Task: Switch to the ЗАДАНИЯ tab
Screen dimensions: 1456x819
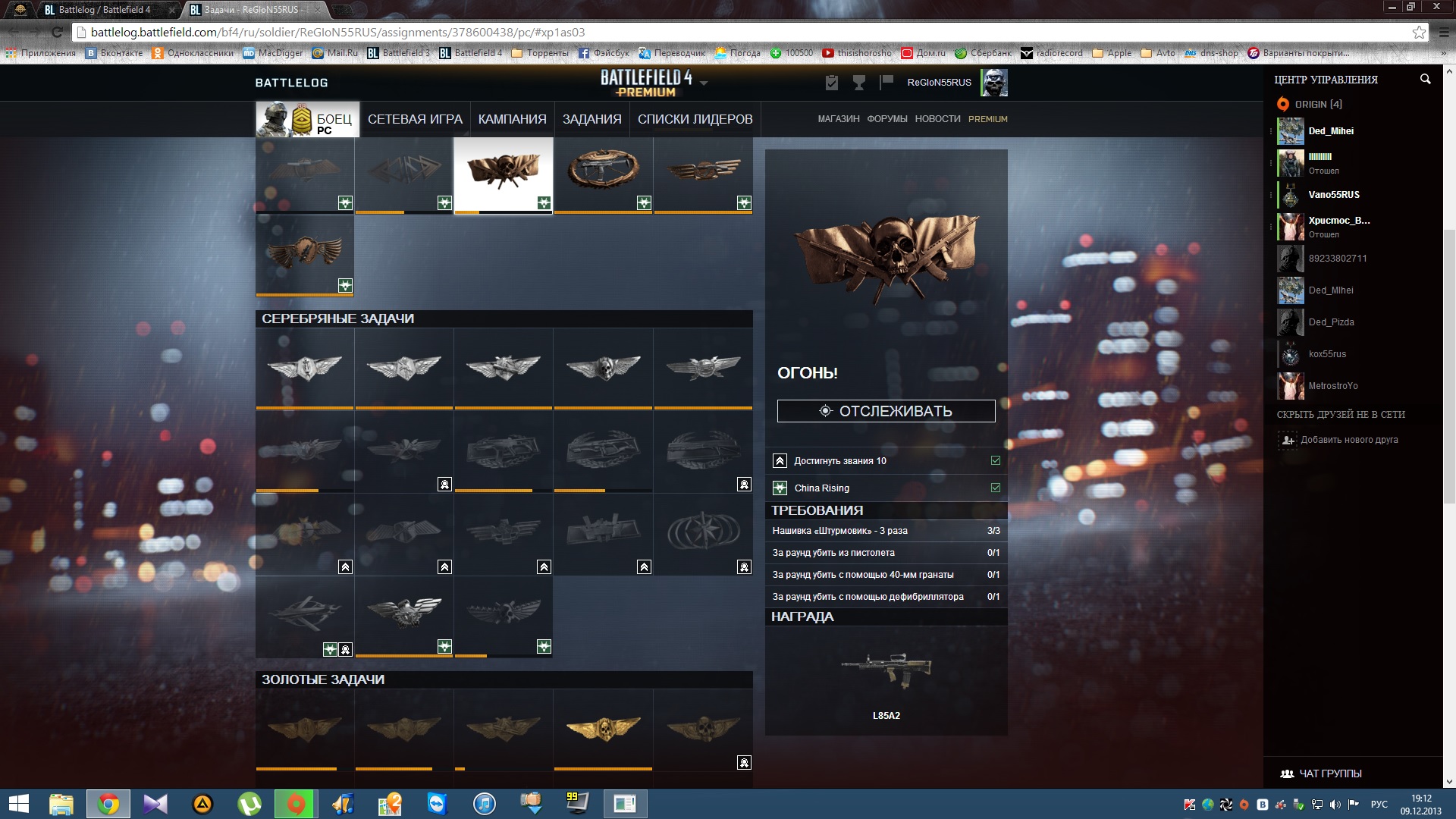Action: click(x=591, y=119)
